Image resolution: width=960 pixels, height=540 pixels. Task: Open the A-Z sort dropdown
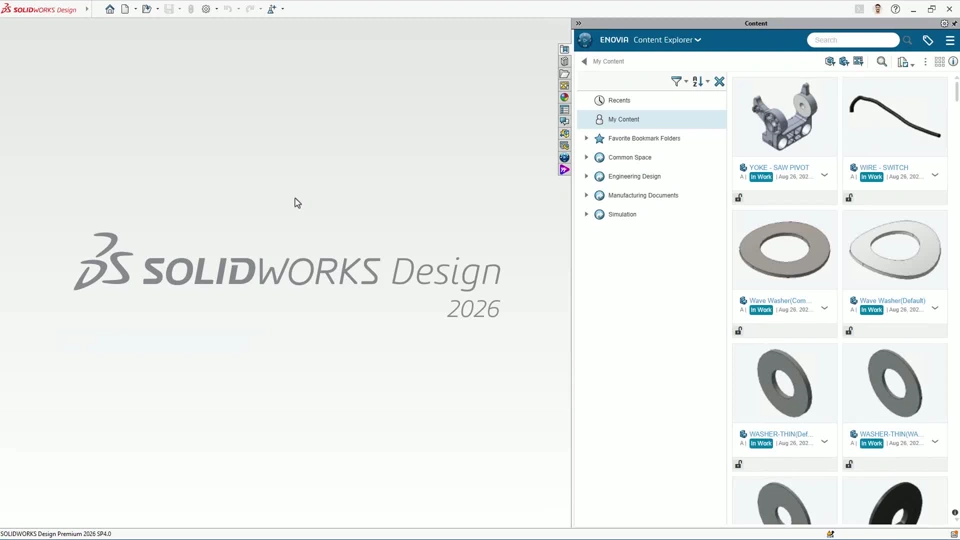[x=700, y=81]
